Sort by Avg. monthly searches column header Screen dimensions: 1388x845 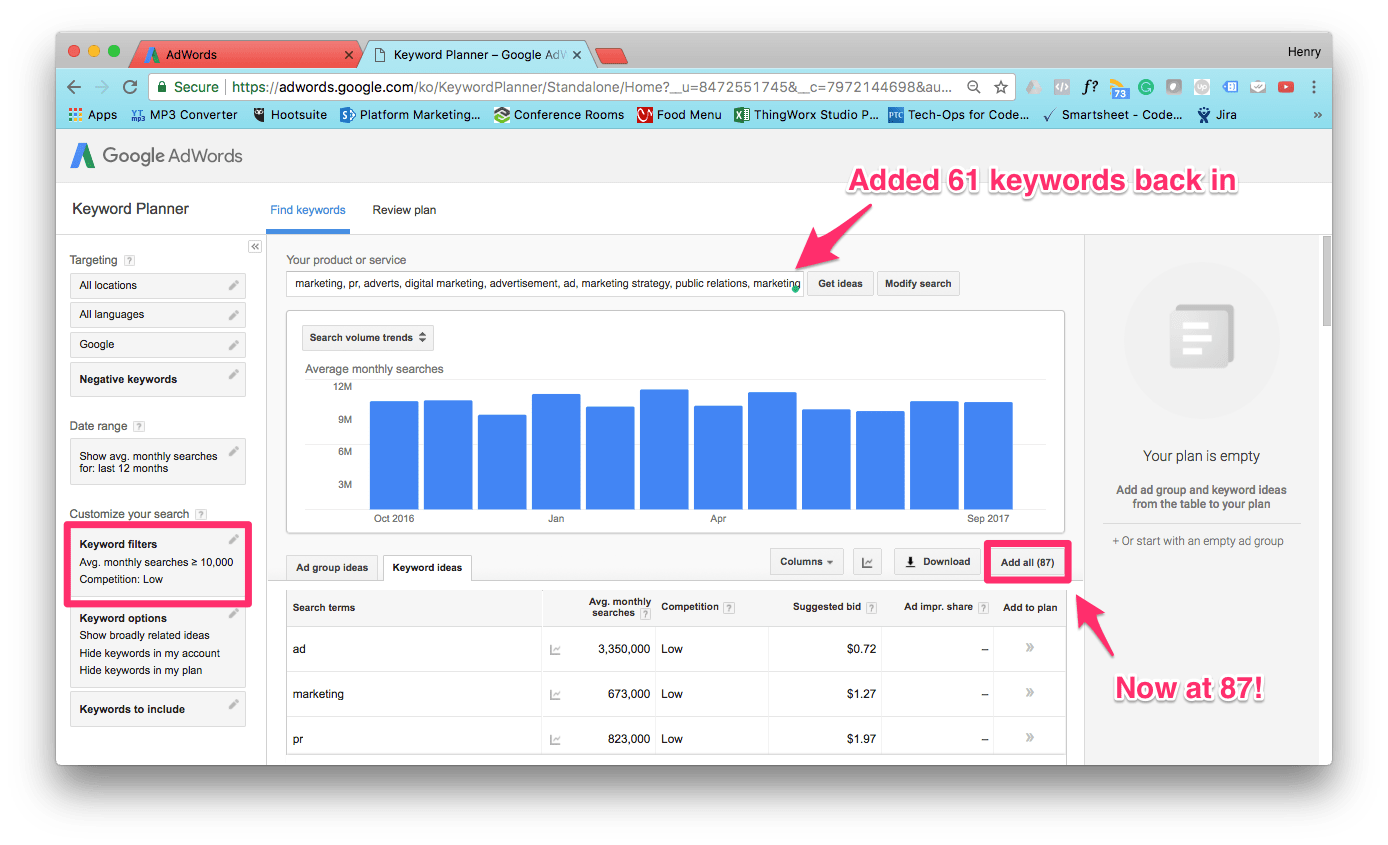[619, 607]
